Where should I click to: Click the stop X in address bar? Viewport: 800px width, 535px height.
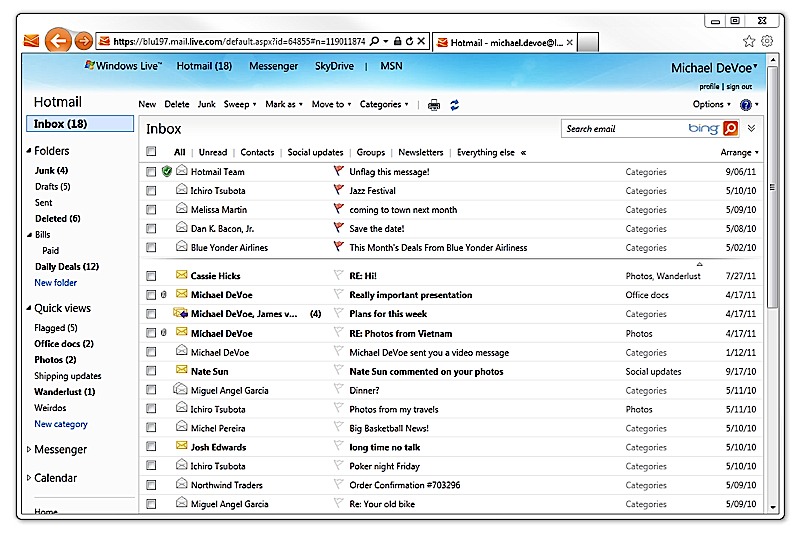coord(421,41)
